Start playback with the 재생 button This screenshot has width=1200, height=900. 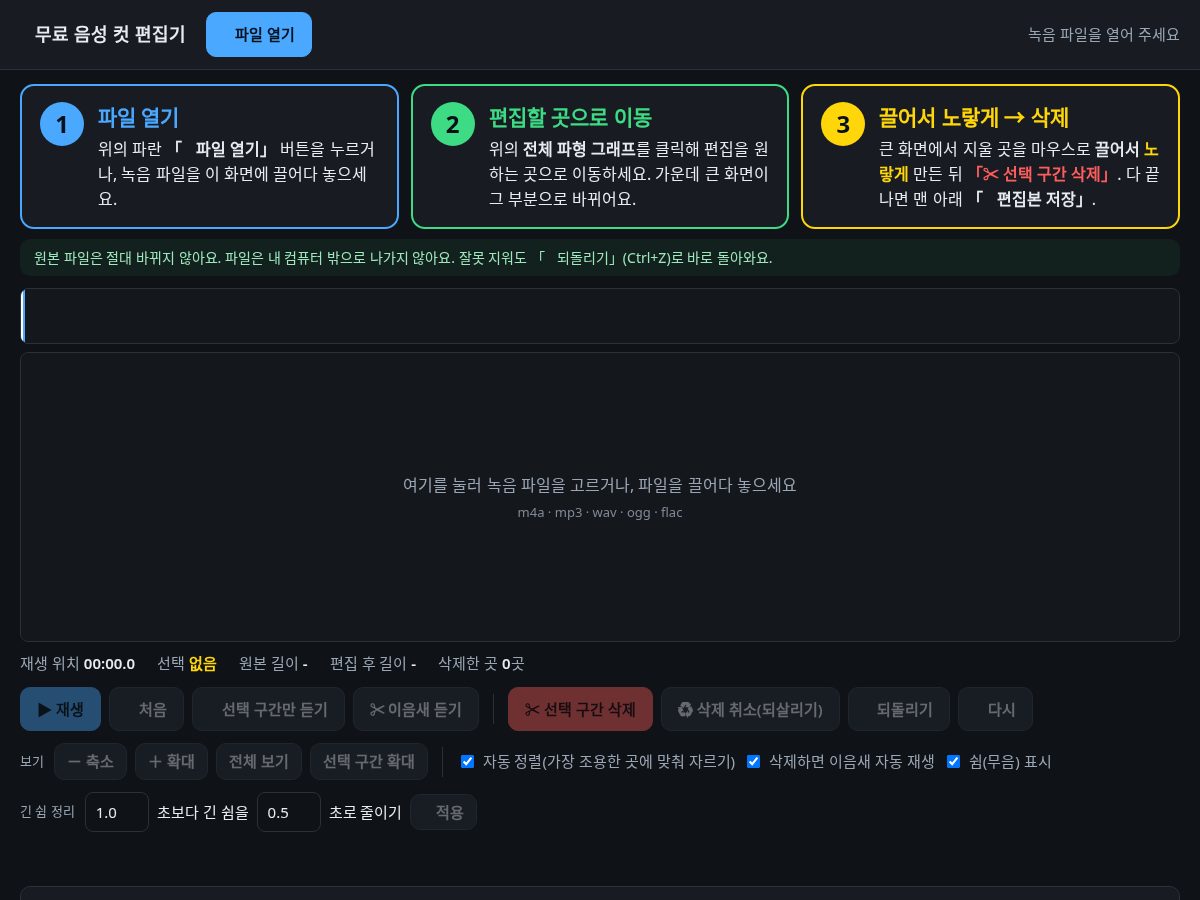click(x=60, y=709)
